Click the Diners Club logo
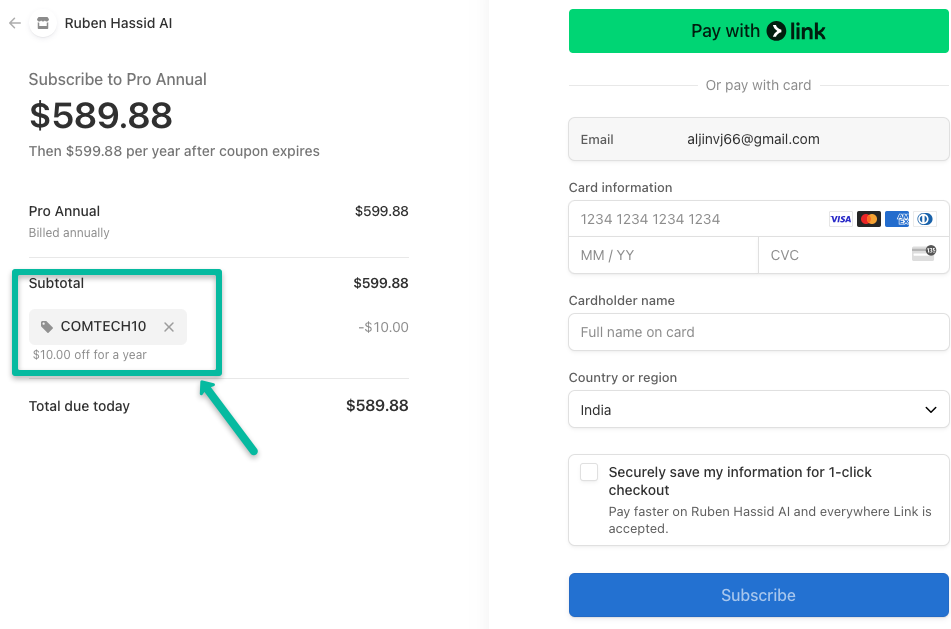 [924, 219]
